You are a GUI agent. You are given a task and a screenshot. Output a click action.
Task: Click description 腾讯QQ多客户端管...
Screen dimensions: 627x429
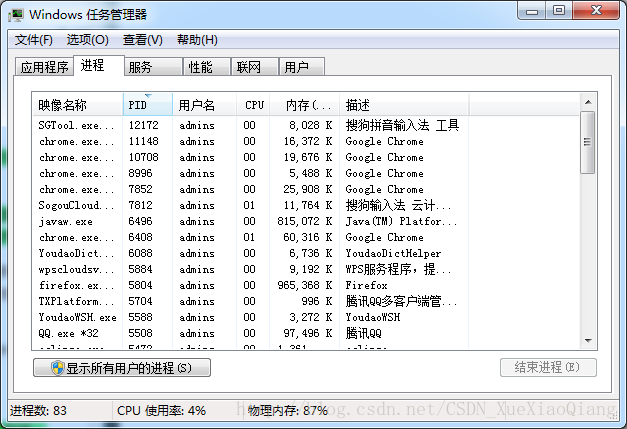tap(401, 301)
